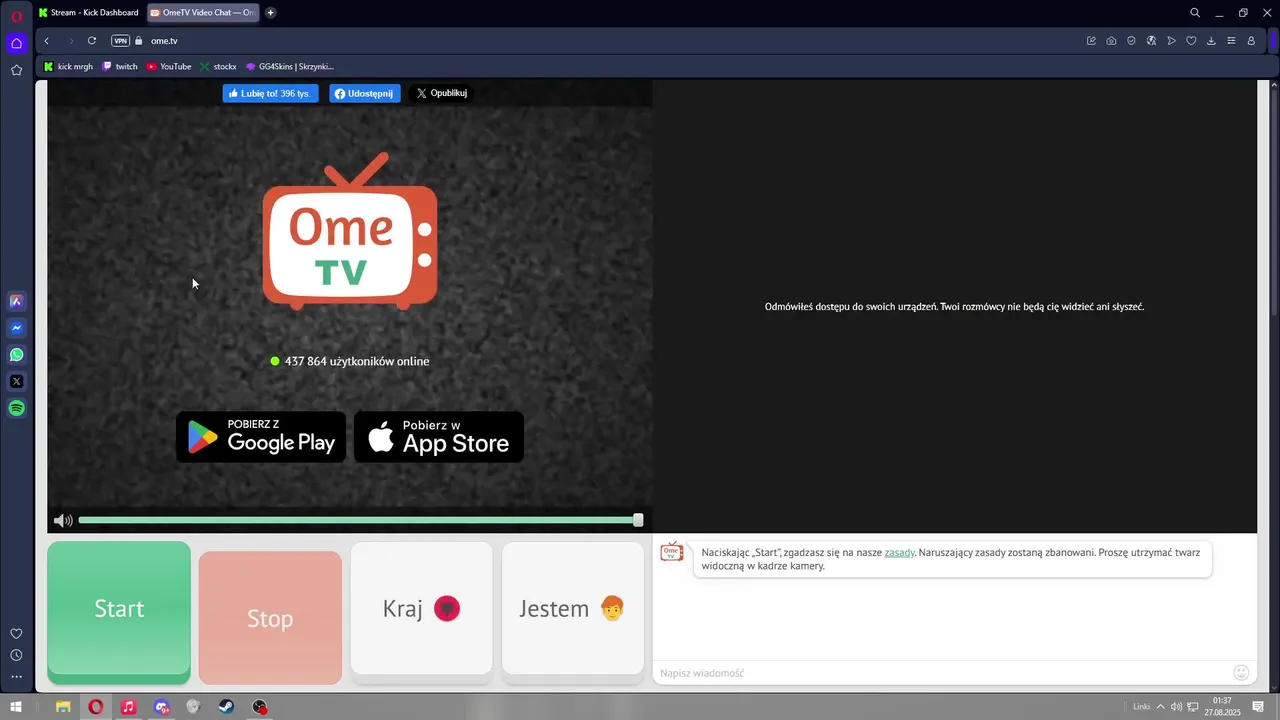Open the GG4Skins bookmark
The width and height of the screenshot is (1280, 720).
pos(290,67)
